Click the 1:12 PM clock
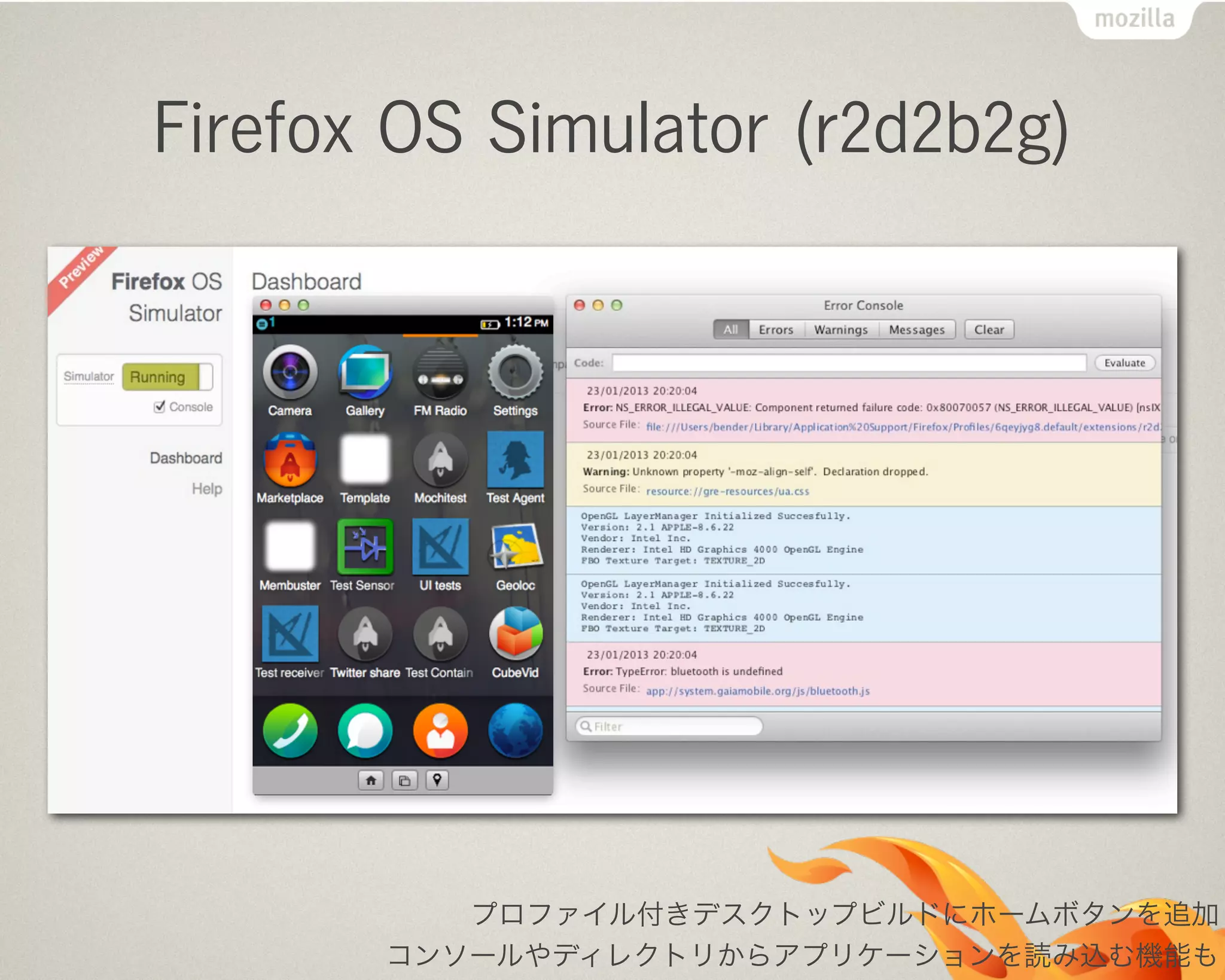 pos(526,322)
